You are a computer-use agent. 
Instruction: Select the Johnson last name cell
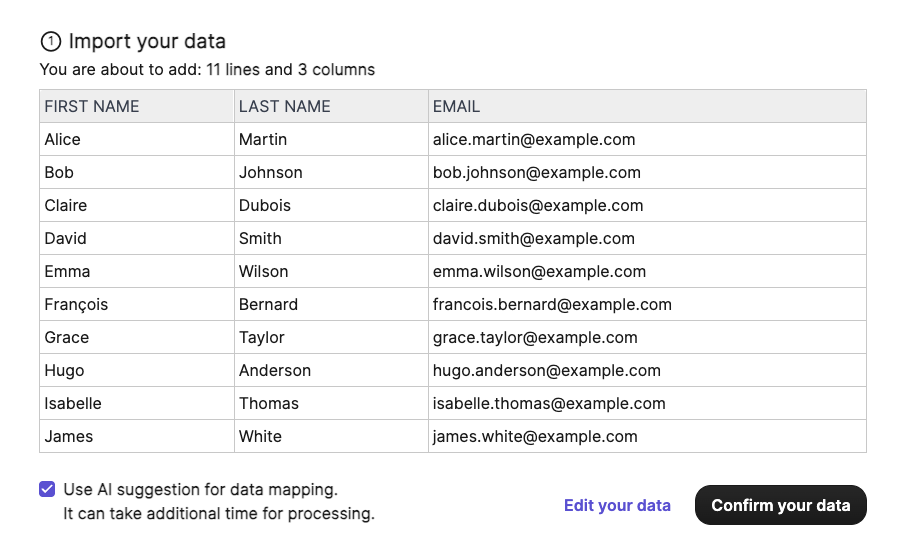tap(271, 172)
